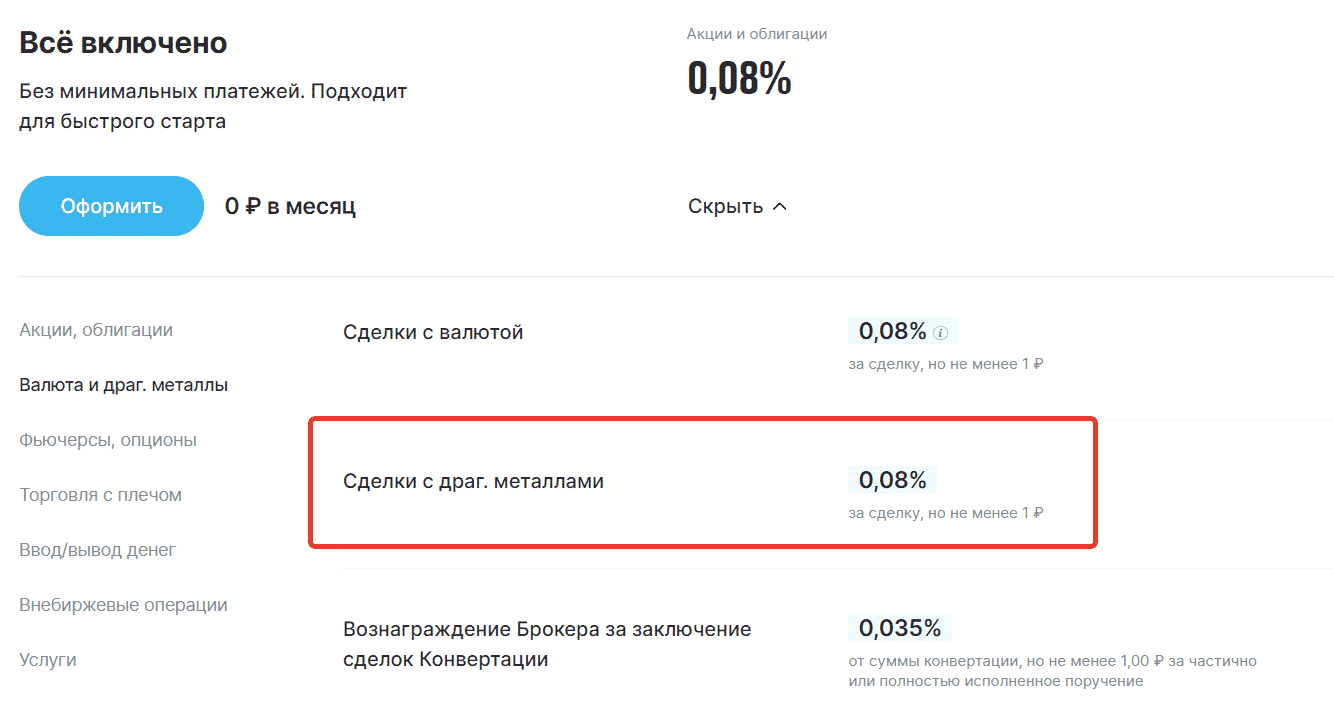
Task: Click the 0,08% badge for precious metals
Action: click(892, 480)
